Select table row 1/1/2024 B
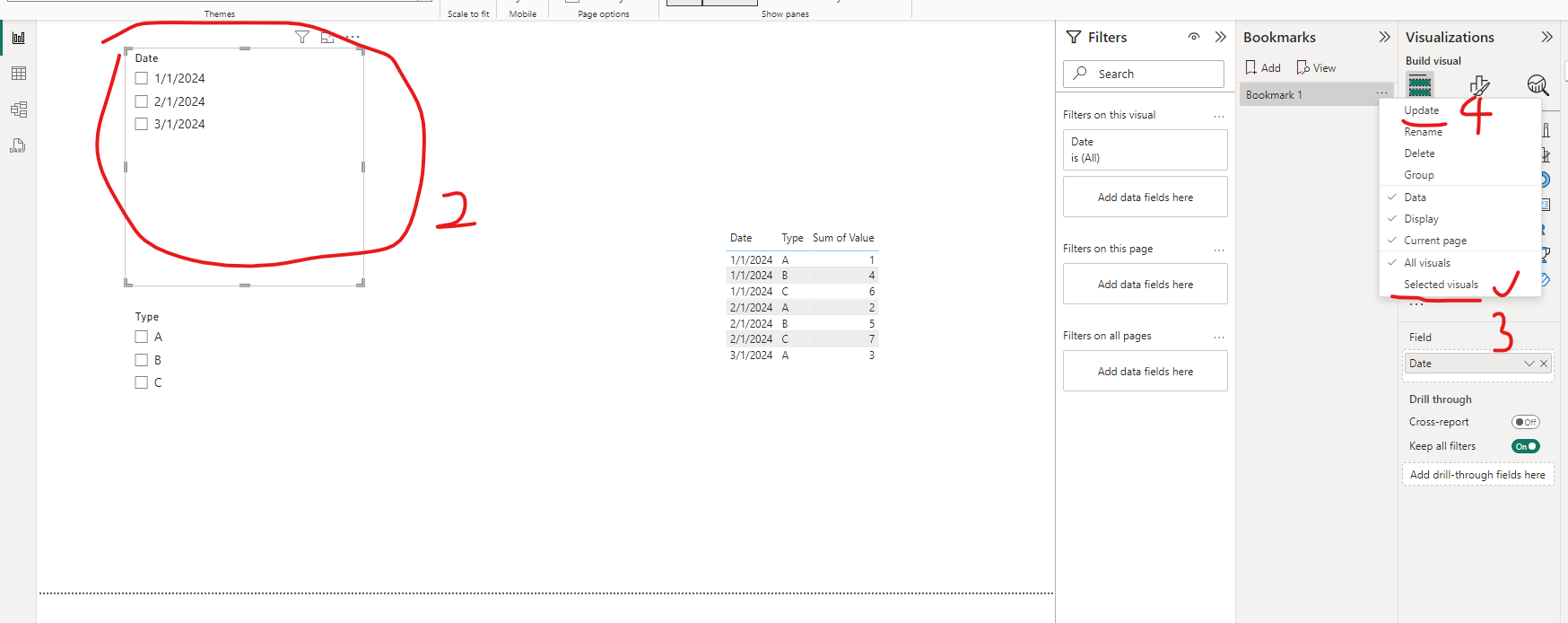1568x623 pixels. 802,276
